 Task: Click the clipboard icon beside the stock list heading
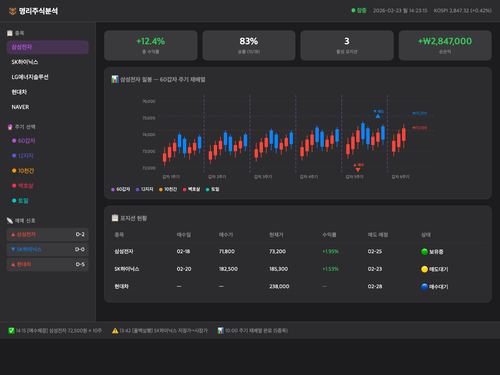(10, 33)
